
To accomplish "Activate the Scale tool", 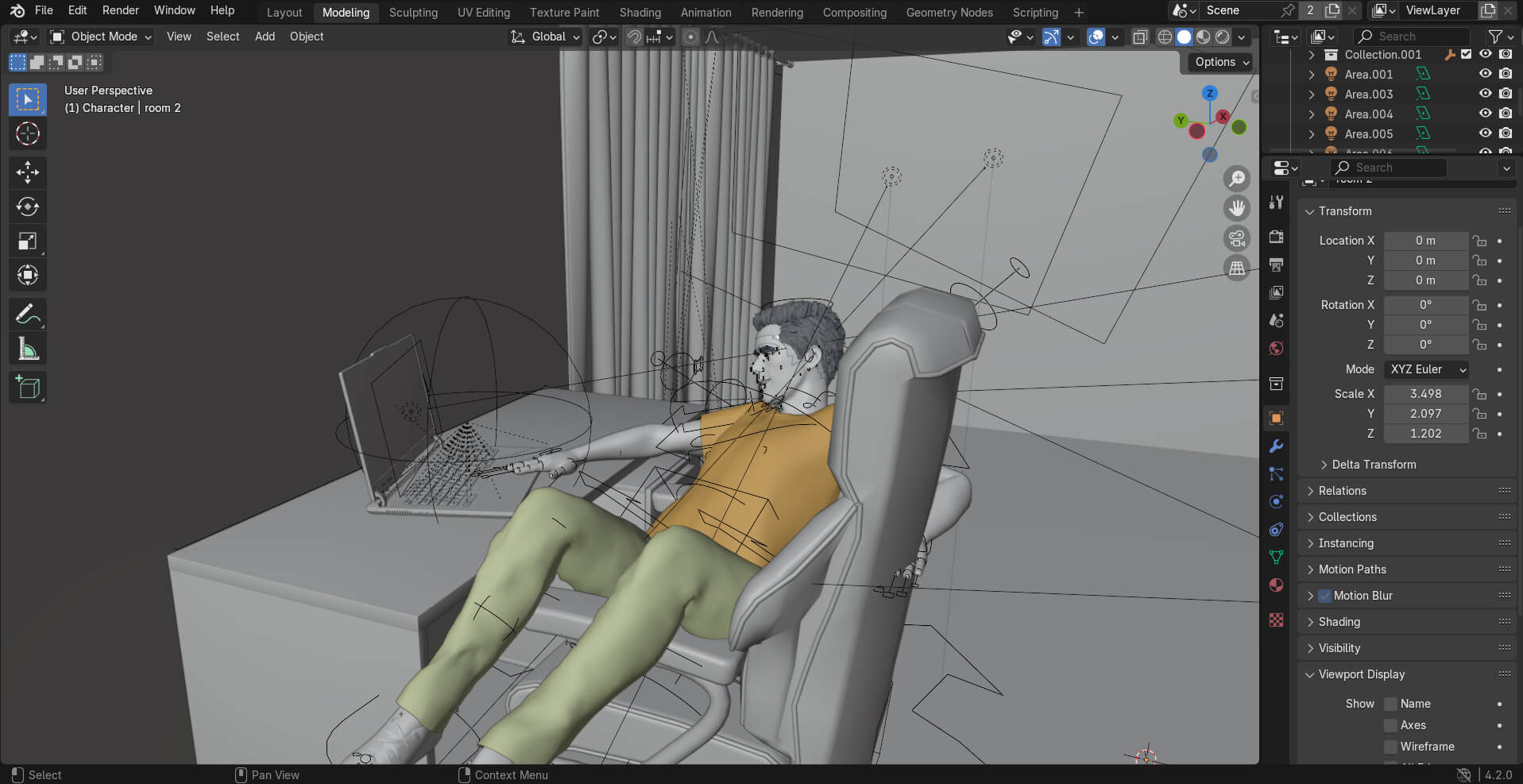I will coord(28,241).
